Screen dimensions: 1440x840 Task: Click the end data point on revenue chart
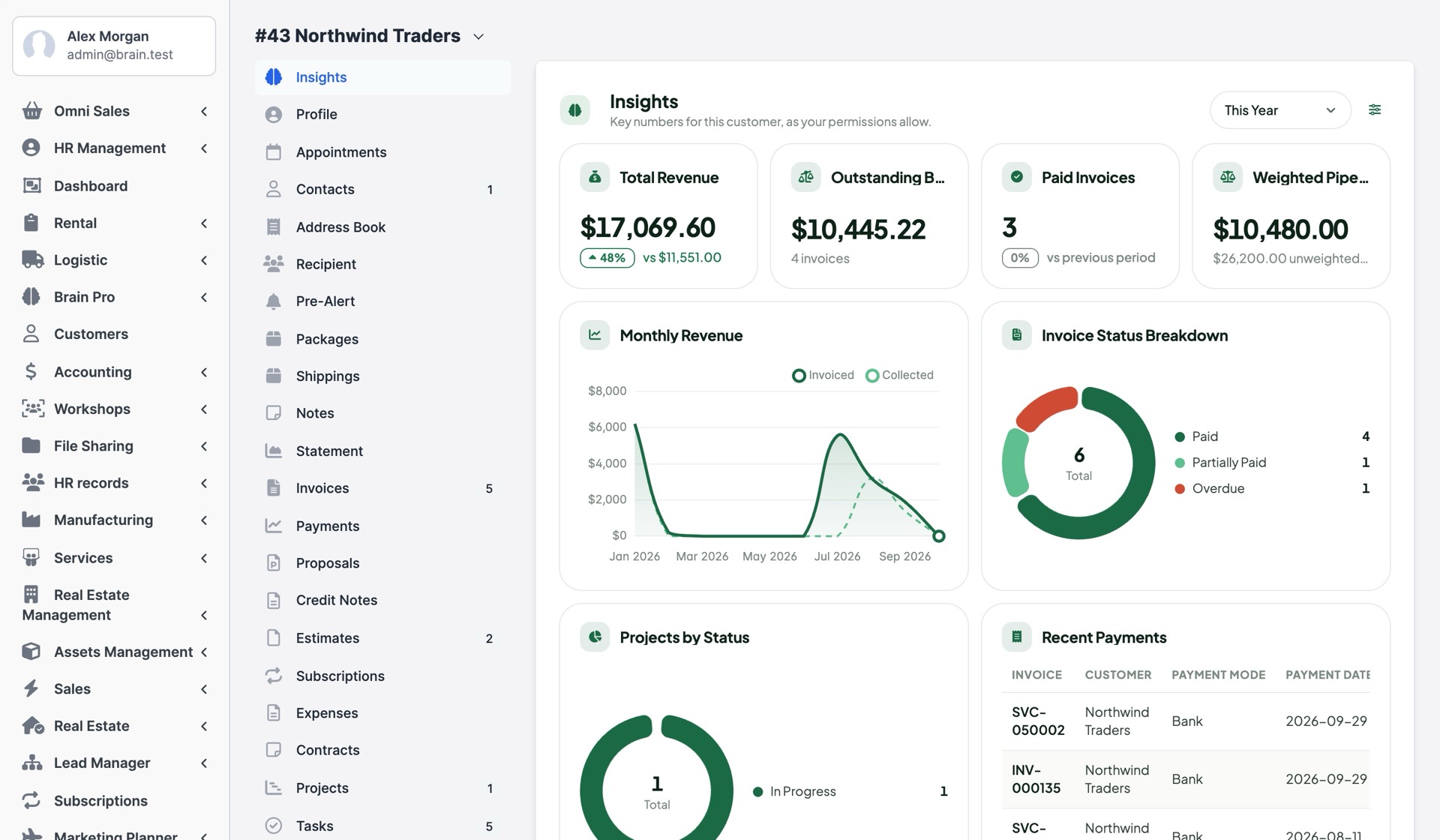coord(938,535)
